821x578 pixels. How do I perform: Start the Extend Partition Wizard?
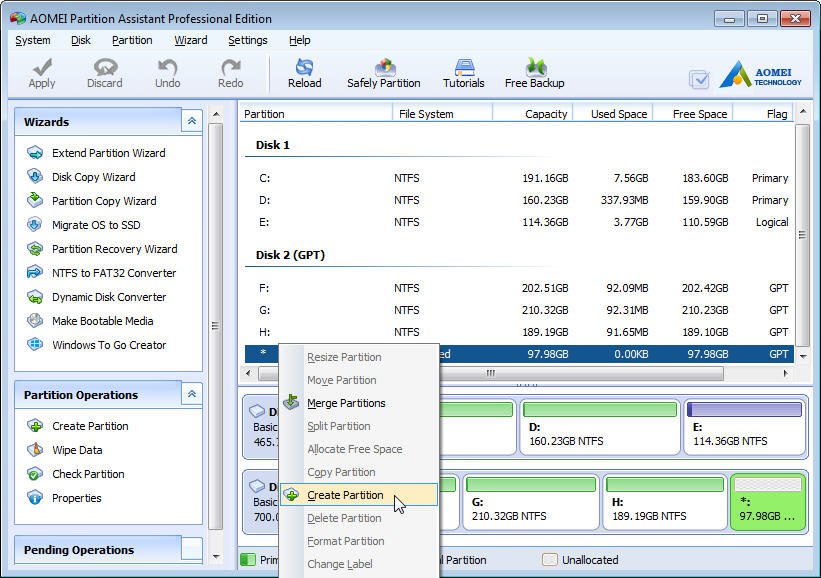(x=108, y=153)
